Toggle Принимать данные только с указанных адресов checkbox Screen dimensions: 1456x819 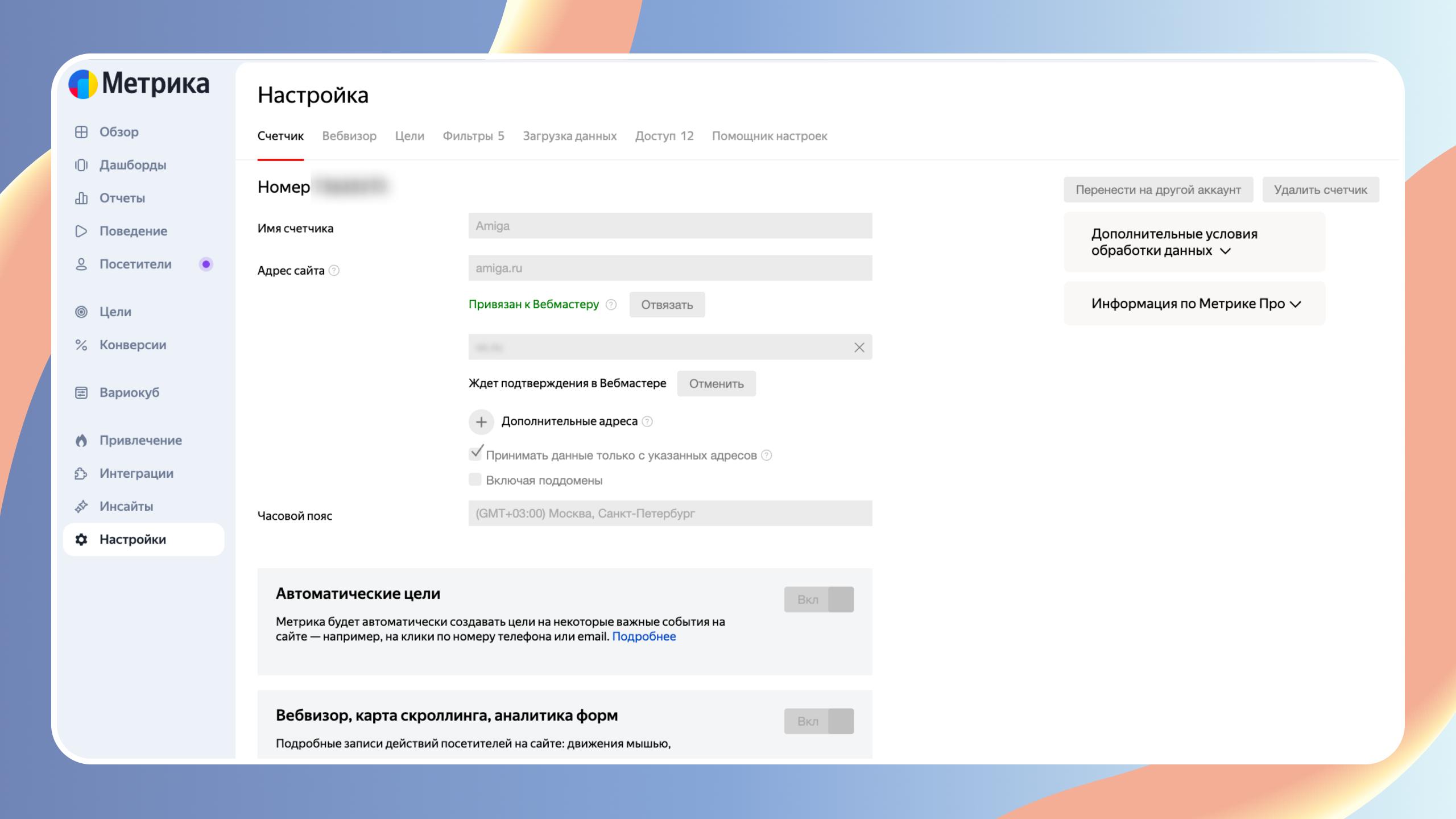pyautogui.click(x=475, y=453)
